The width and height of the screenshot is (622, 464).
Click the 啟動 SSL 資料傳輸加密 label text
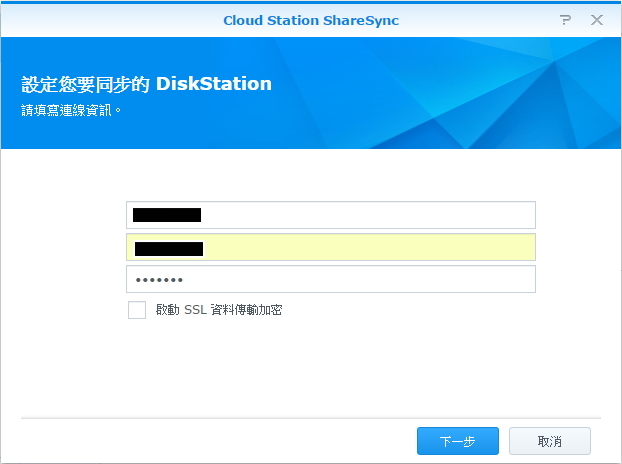[x=218, y=310]
